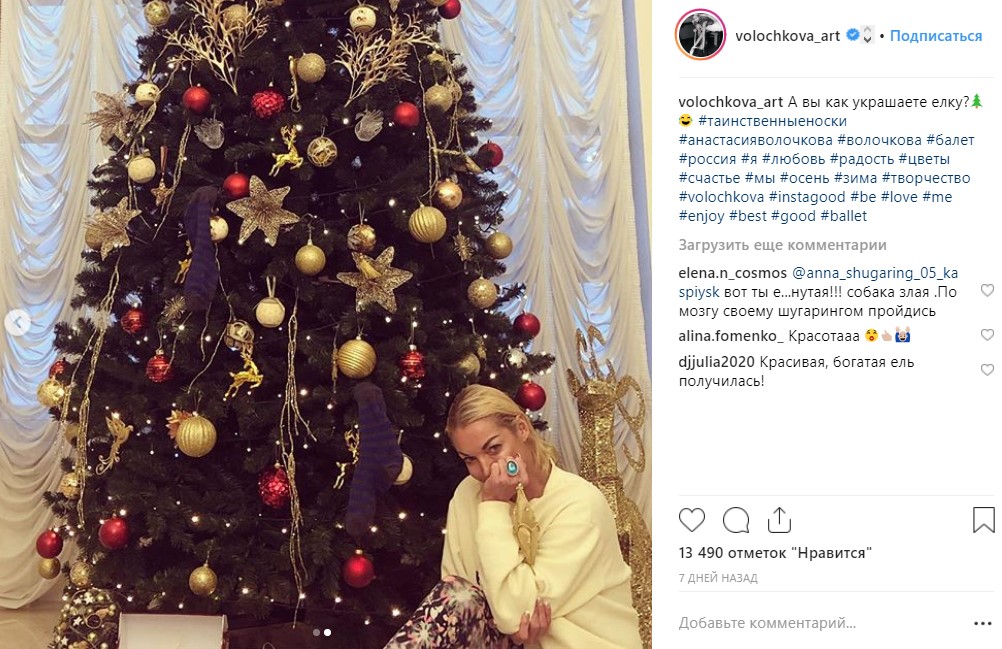
Task: Open volochkova_art profile avatar
Action: (700, 35)
